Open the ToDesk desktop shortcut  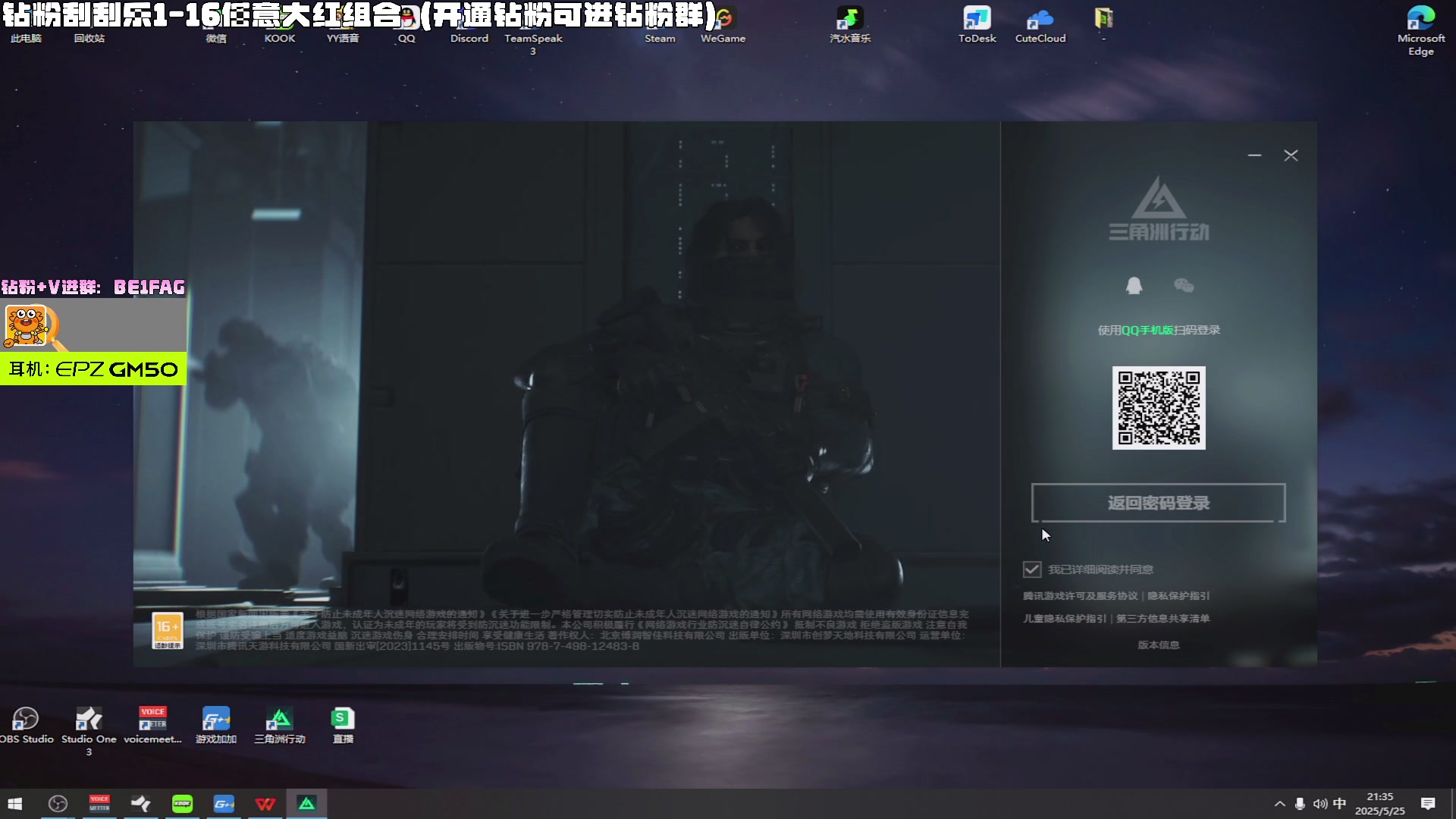pyautogui.click(x=977, y=25)
